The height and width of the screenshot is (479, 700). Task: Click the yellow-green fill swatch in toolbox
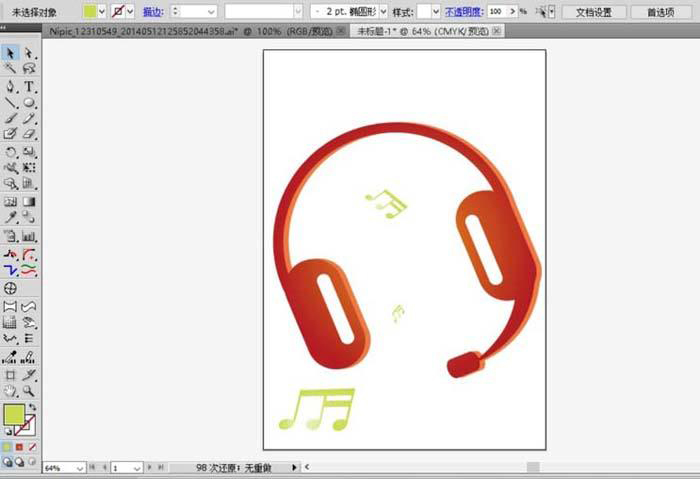pyautogui.click(x=13, y=414)
